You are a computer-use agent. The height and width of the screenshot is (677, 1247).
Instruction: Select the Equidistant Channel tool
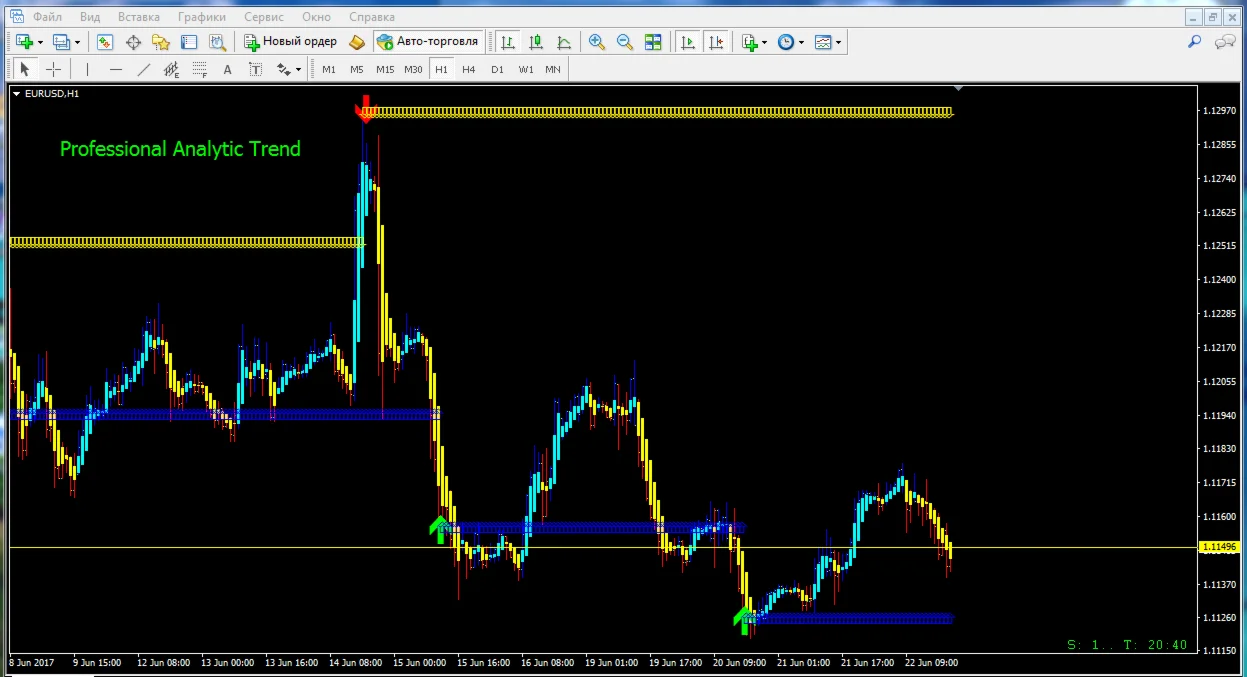pyautogui.click(x=172, y=69)
